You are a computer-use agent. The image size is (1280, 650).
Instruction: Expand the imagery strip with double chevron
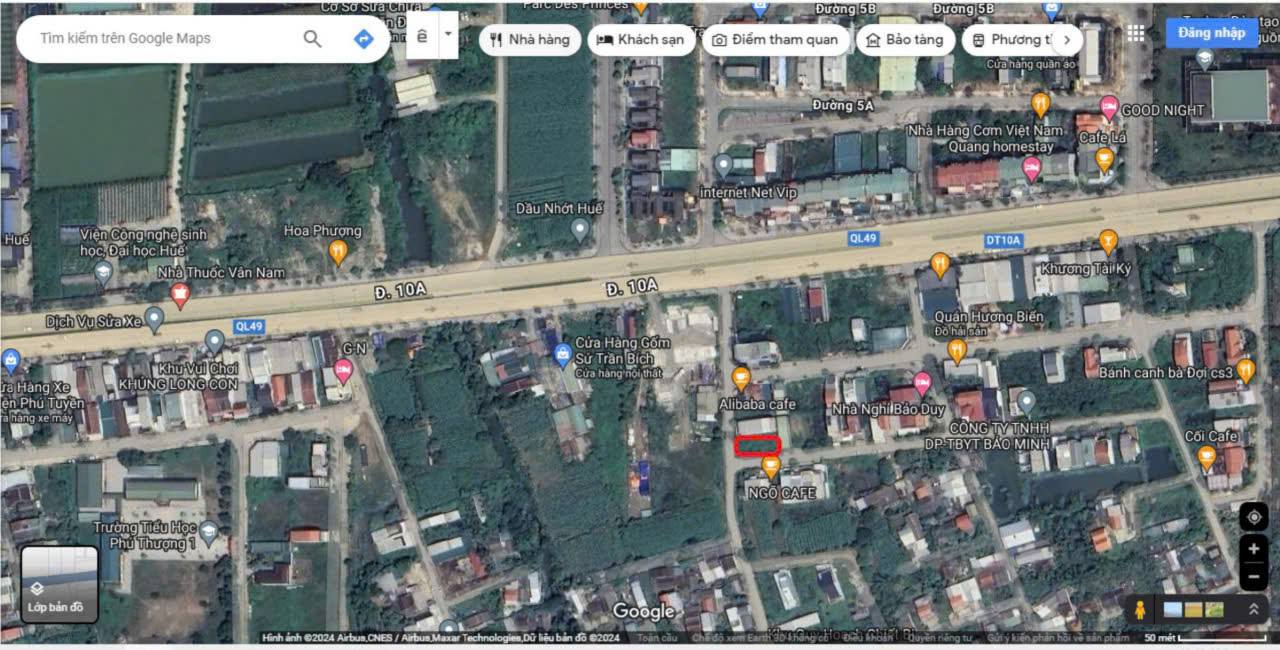[1253, 609]
